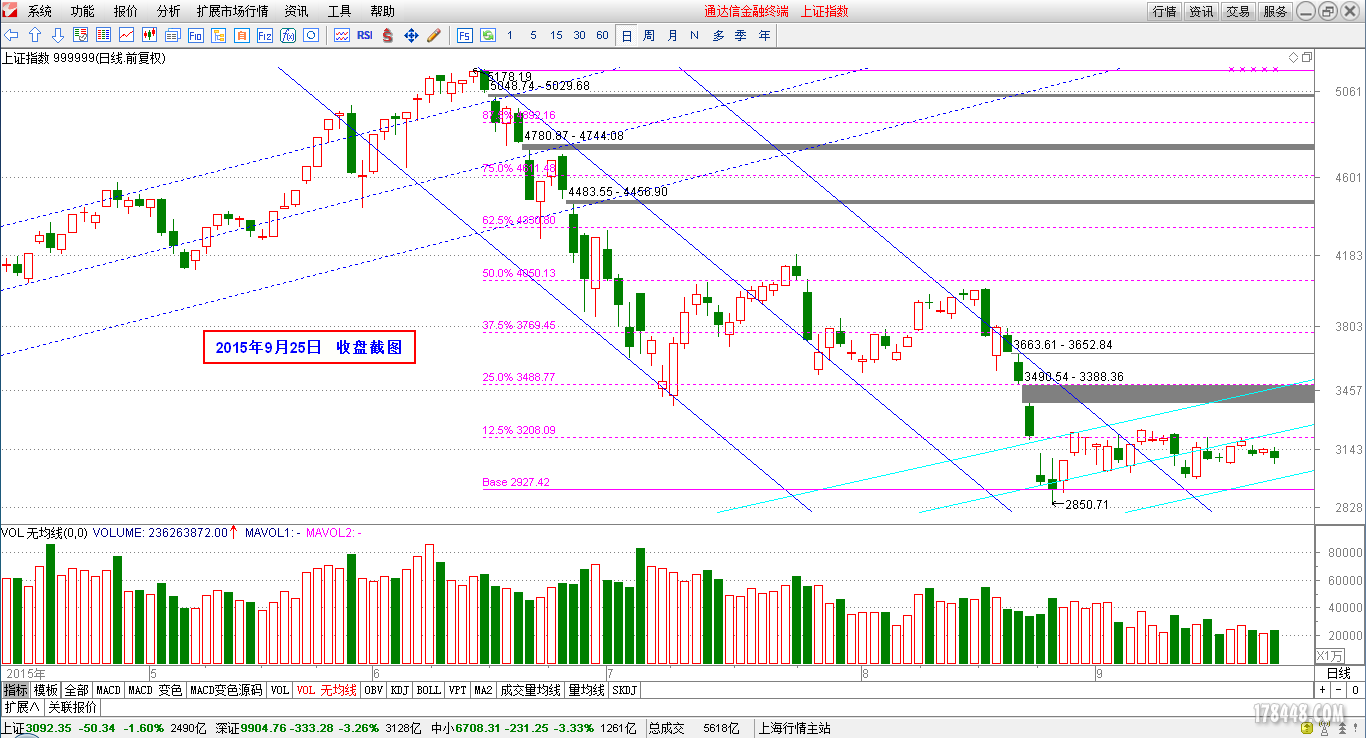Open the 多 multi-period selector
This screenshot has width=1366, height=738.
718,35
